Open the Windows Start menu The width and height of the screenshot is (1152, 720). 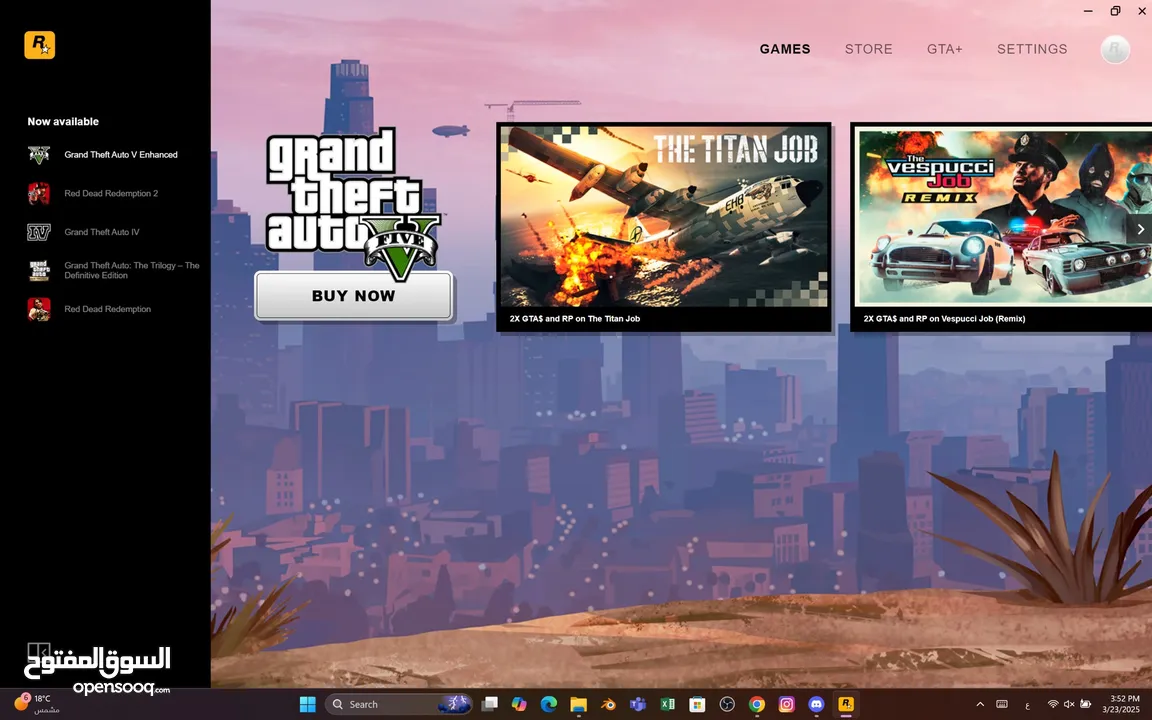tap(307, 705)
